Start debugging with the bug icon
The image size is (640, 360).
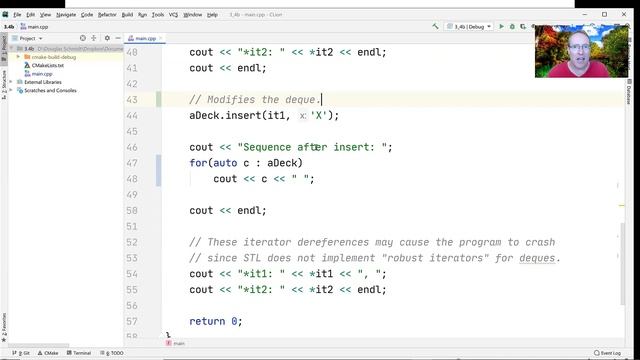pyautogui.click(x=512, y=27)
